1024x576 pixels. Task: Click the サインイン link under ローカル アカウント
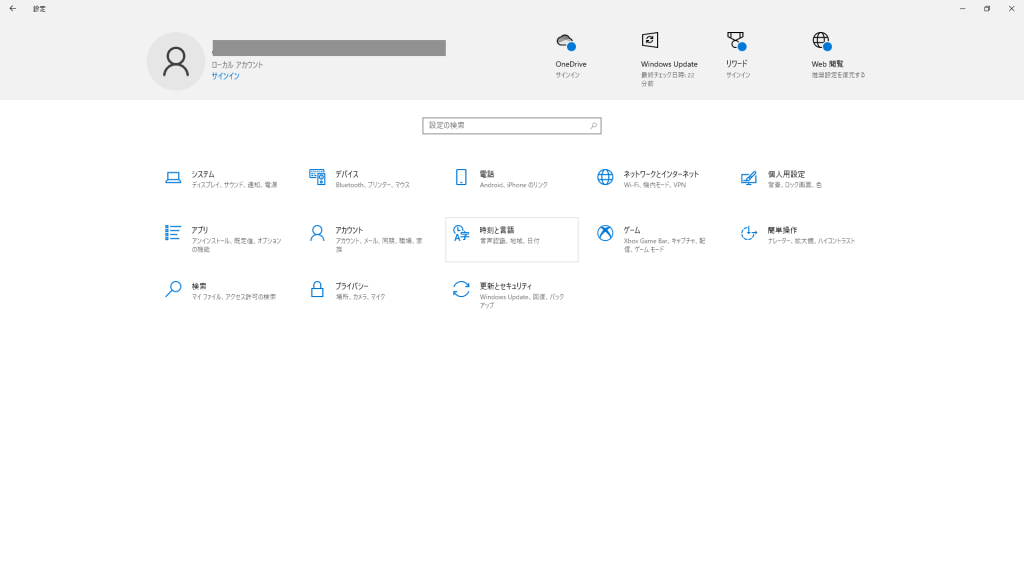(x=225, y=76)
